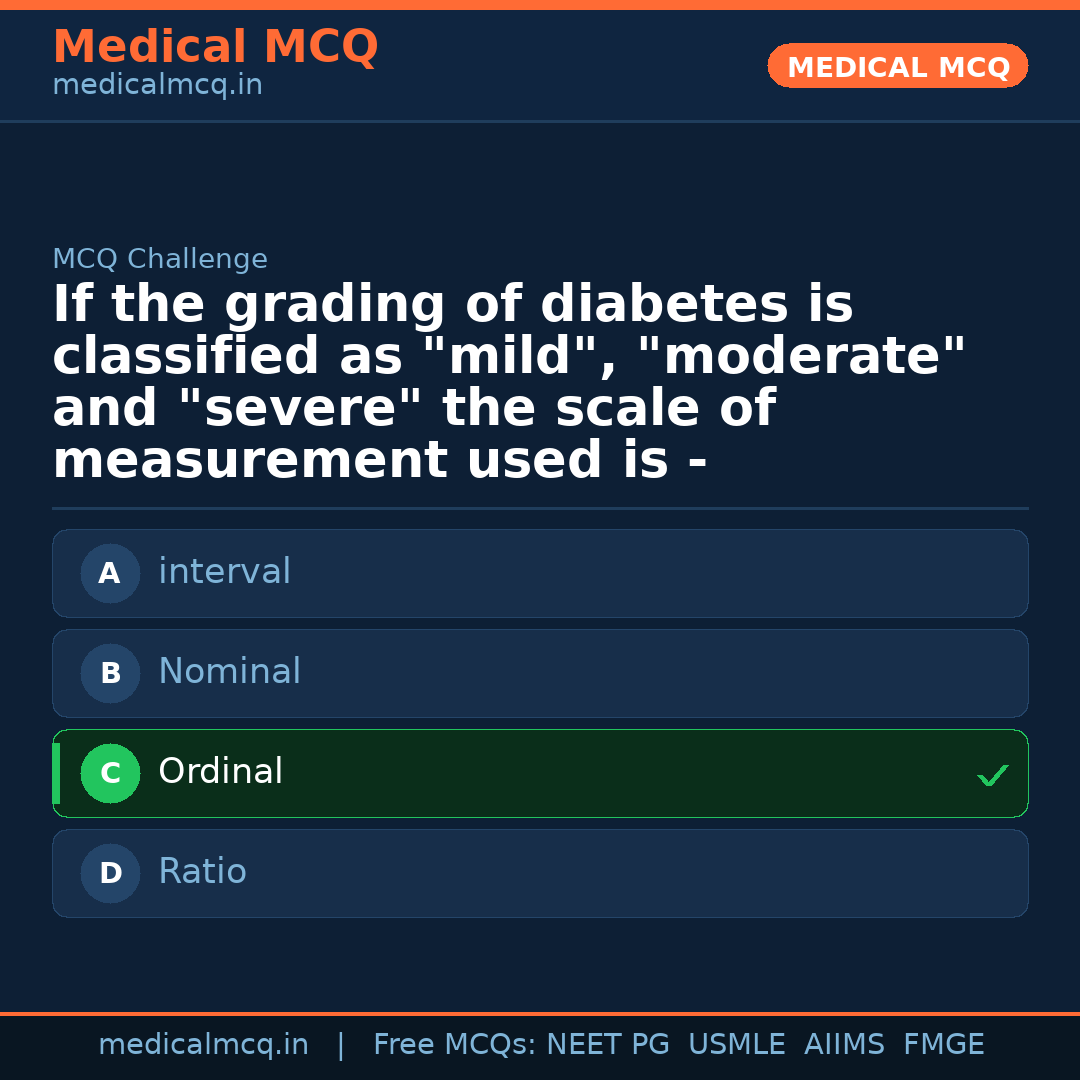Click the USMLE footer text
Viewport: 1080px width, 1080px height.
(736, 1045)
